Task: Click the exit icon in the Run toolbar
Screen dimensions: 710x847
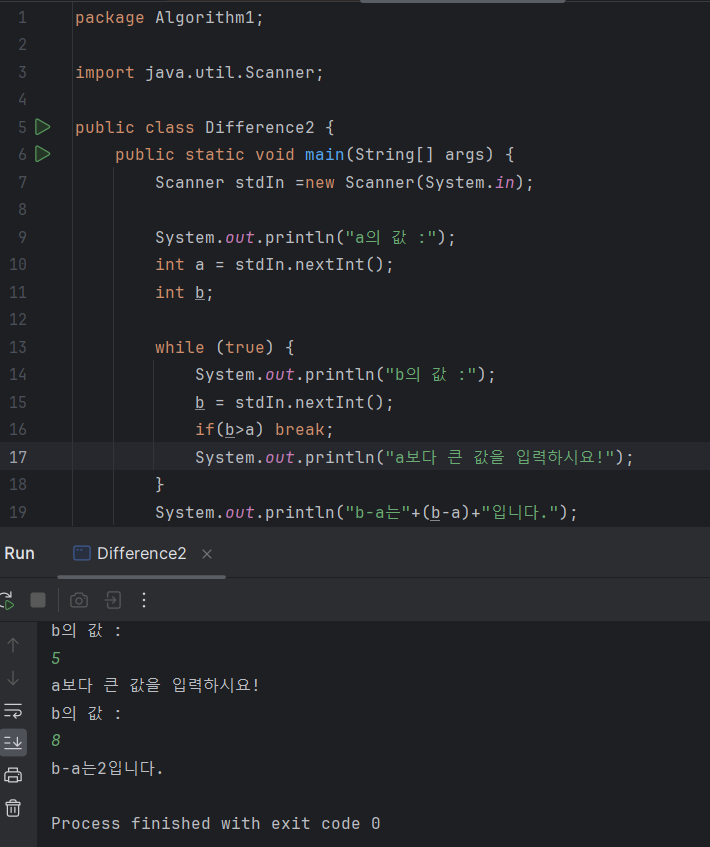Action: coord(113,600)
